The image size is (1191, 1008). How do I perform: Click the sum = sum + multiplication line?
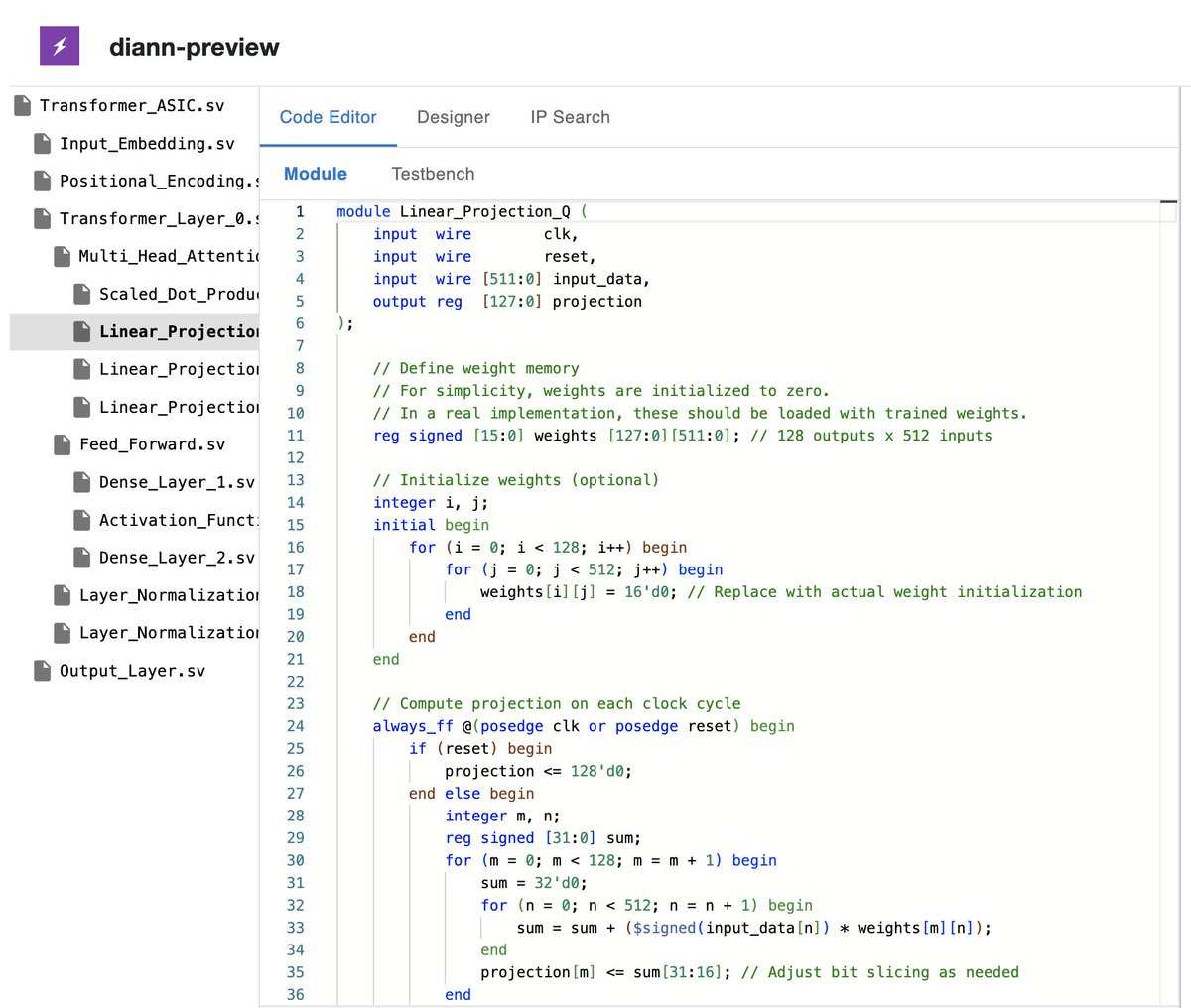(x=754, y=928)
